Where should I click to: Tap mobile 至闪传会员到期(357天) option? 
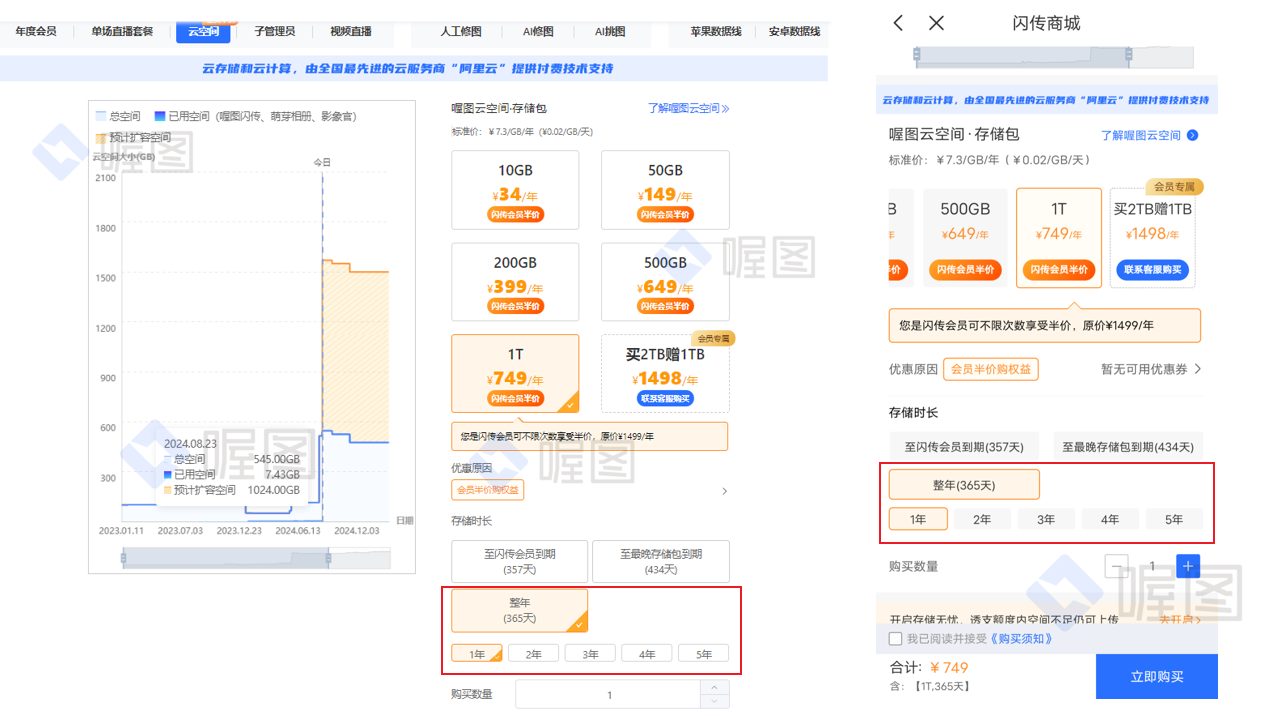point(964,447)
